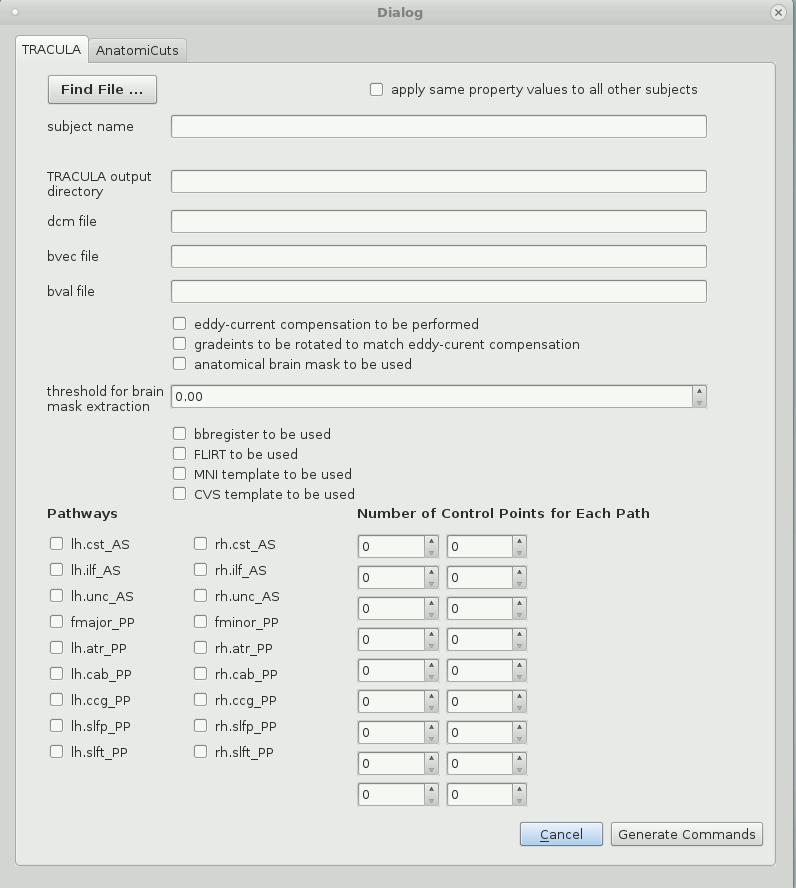
Task: Enable bbregister to be used
Action: pos(180,434)
